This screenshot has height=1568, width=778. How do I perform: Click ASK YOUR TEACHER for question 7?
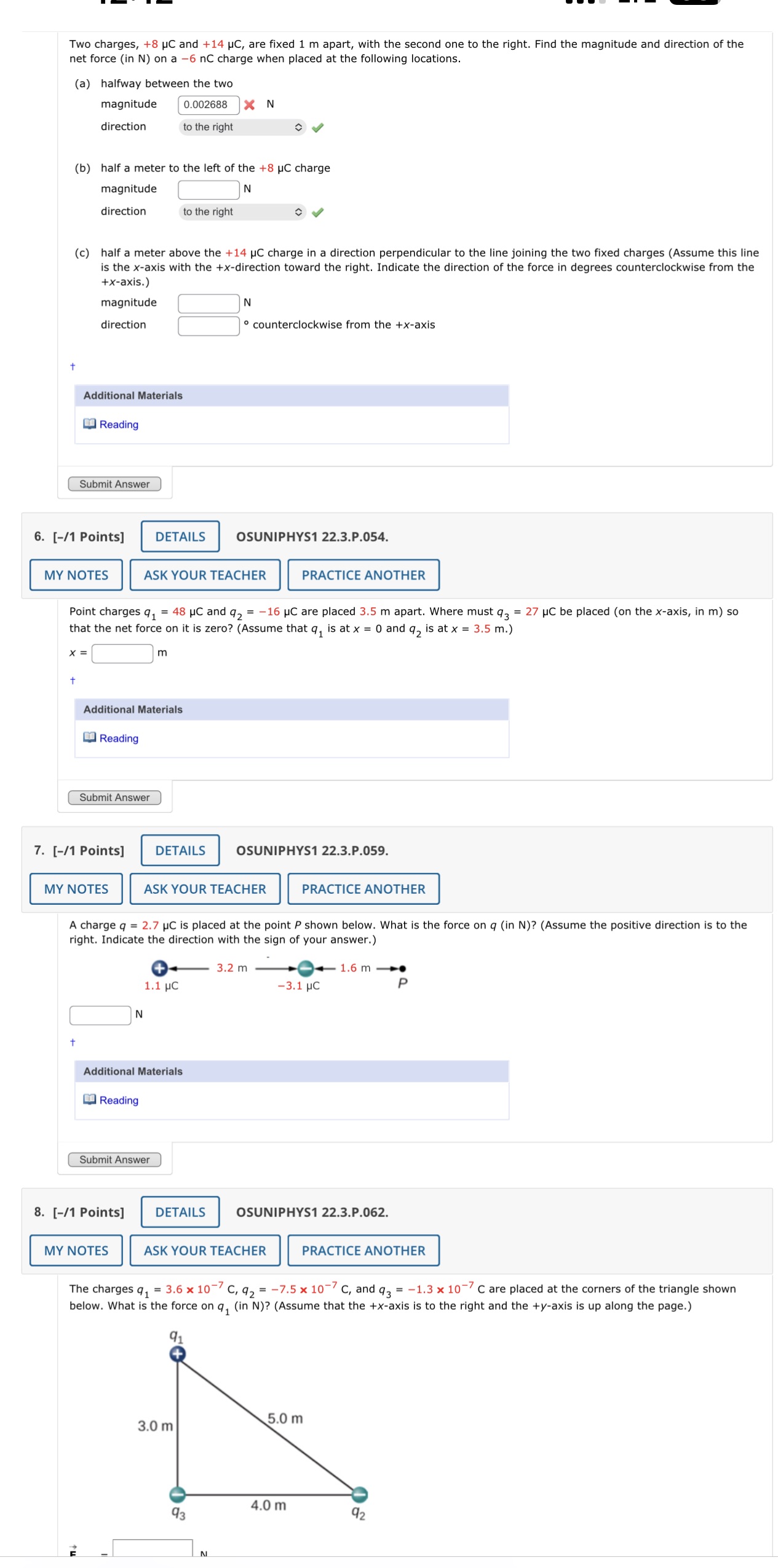(x=205, y=889)
